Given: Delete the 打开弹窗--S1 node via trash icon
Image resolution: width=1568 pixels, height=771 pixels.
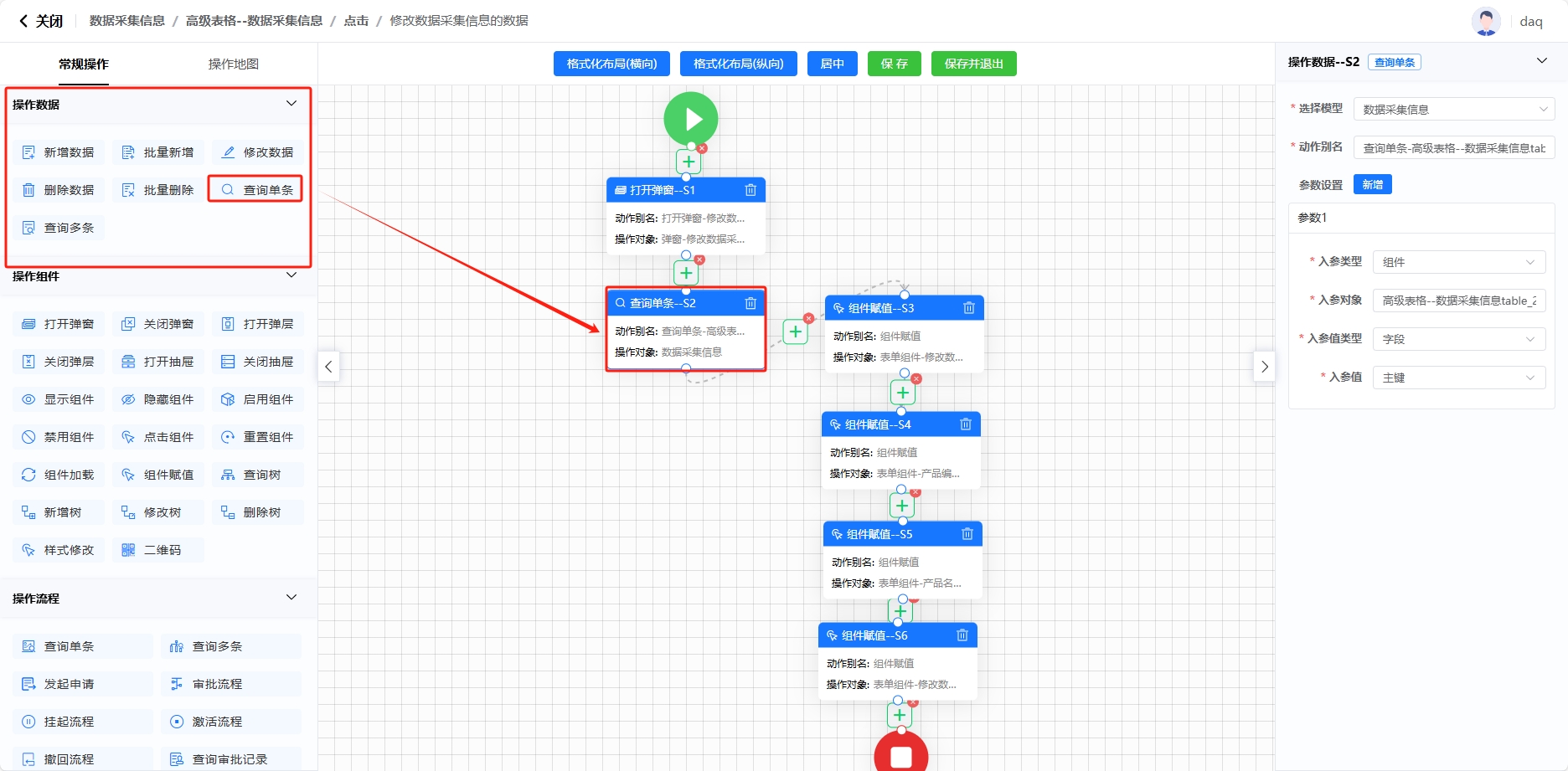Looking at the screenshot, I should point(750,190).
